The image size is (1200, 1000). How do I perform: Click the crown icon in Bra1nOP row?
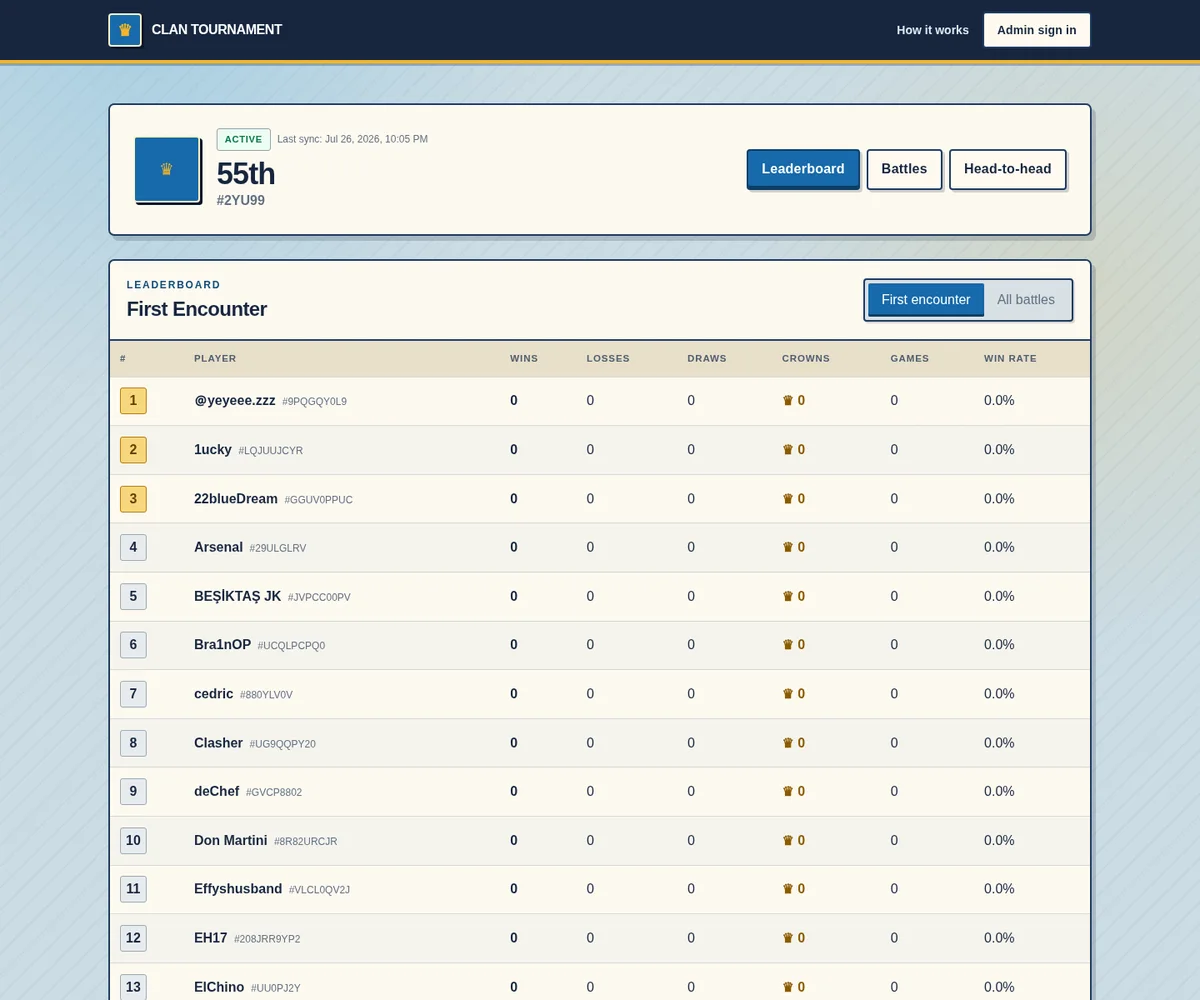(x=788, y=645)
